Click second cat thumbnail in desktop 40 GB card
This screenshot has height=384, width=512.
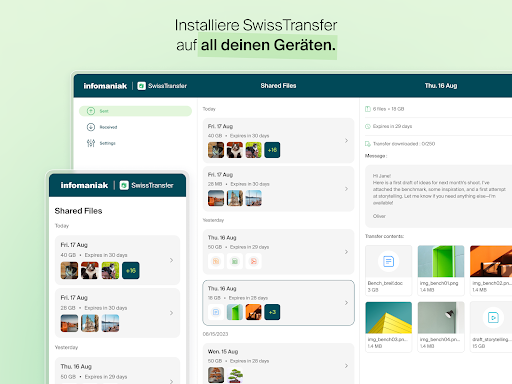235,150
